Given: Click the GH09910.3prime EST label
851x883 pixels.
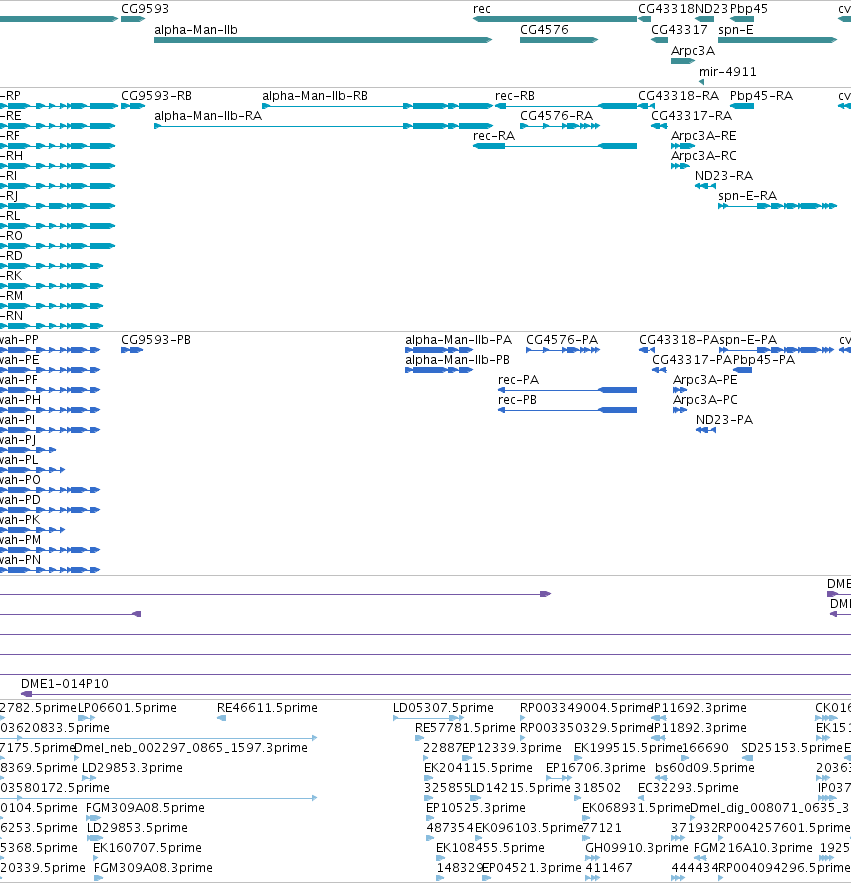Looking at the screenshot, I should coord(637,848).
